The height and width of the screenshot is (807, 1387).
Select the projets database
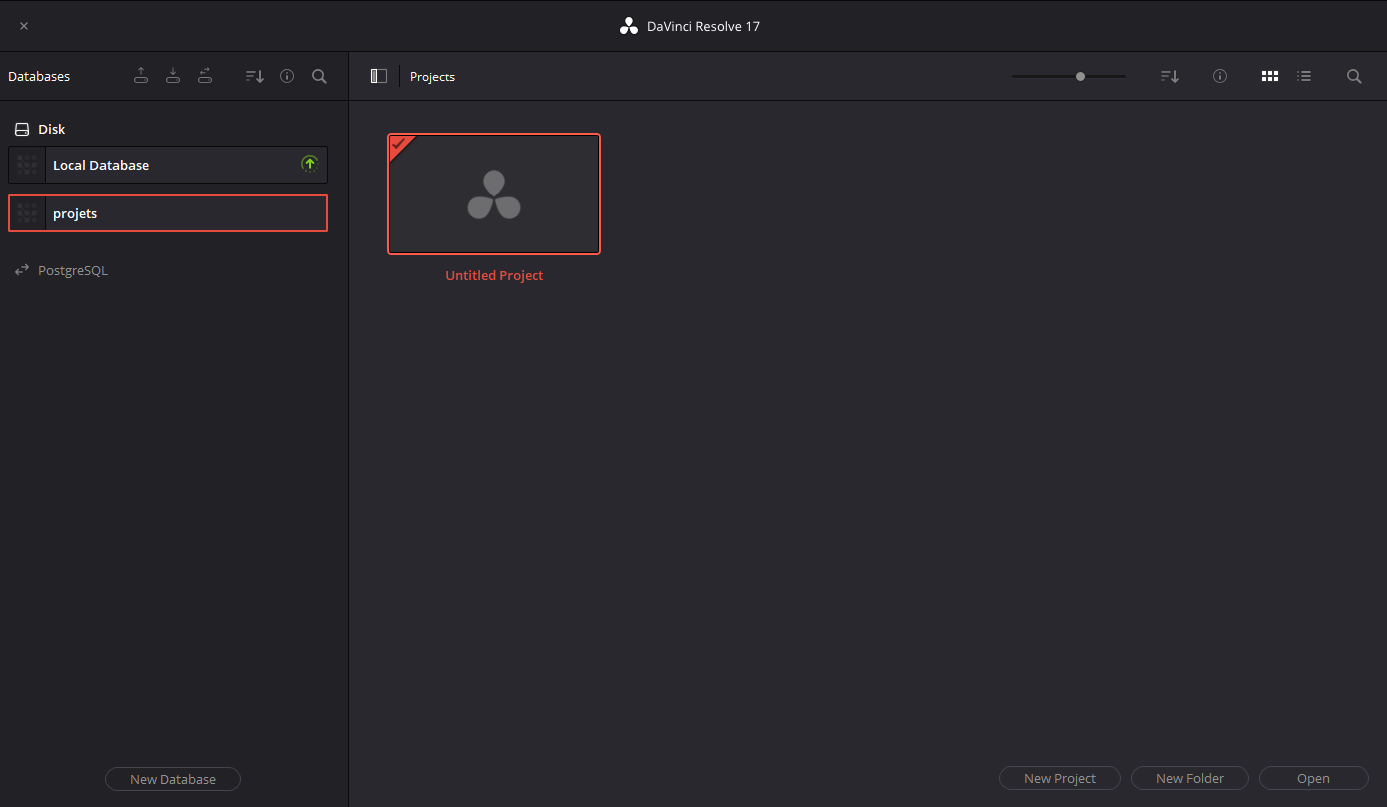coord(168,213)
